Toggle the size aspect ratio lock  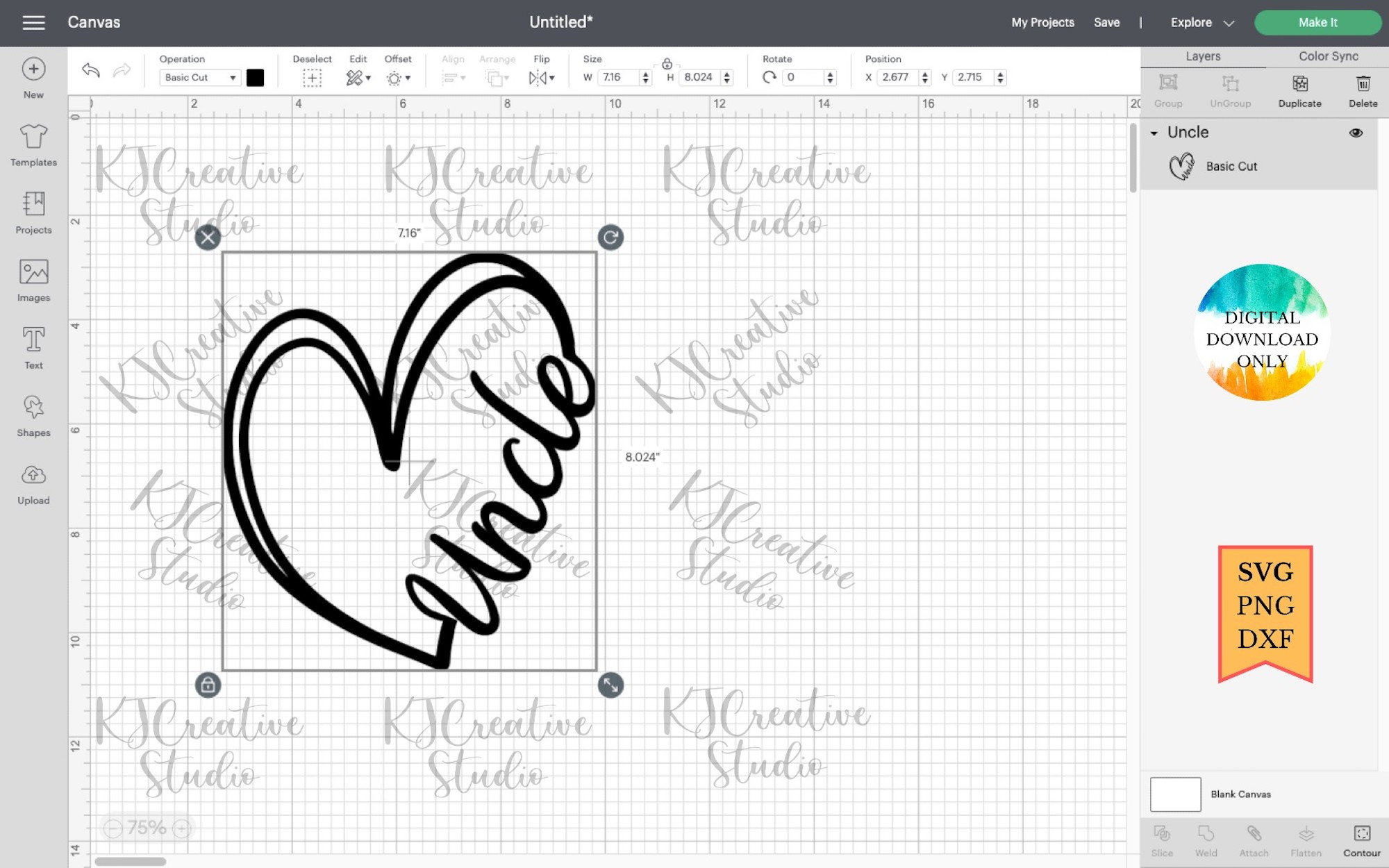tap(667, 63)
